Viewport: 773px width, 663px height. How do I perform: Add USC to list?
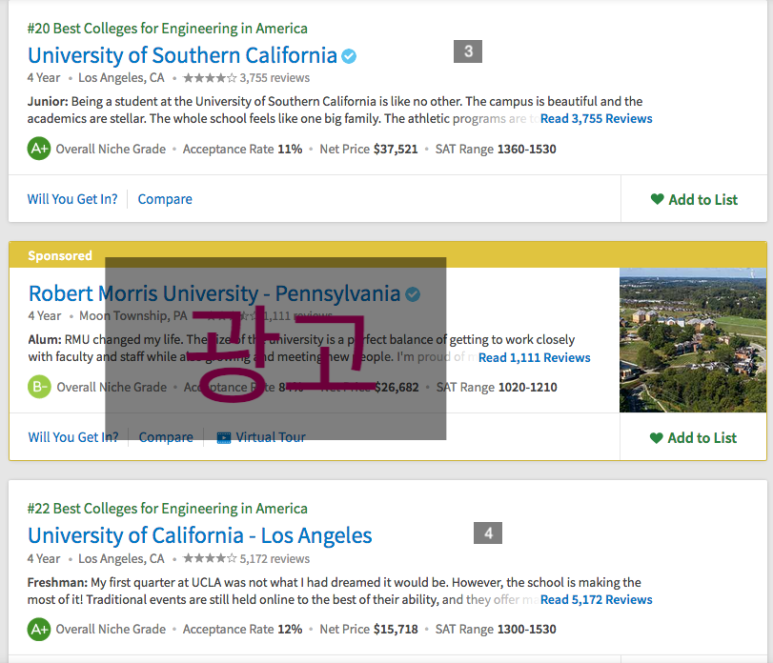(694, 200)
